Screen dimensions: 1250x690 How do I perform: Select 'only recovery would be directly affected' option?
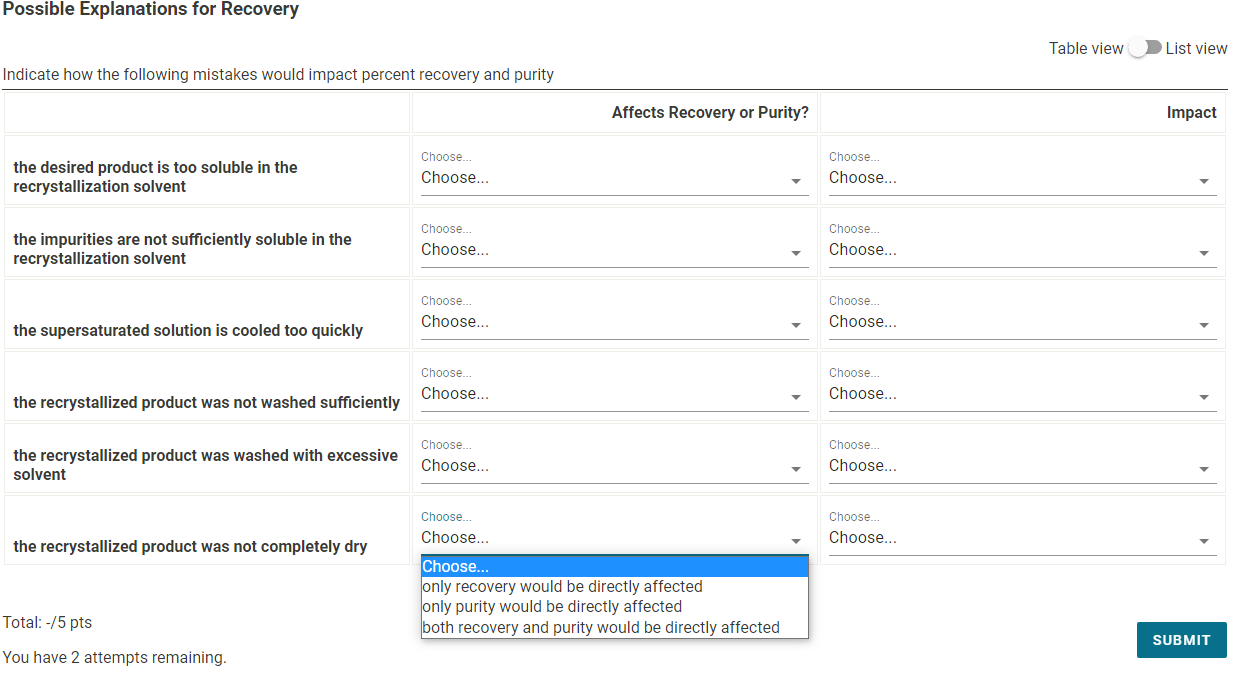pyautogui.click(x=562, y=586)
